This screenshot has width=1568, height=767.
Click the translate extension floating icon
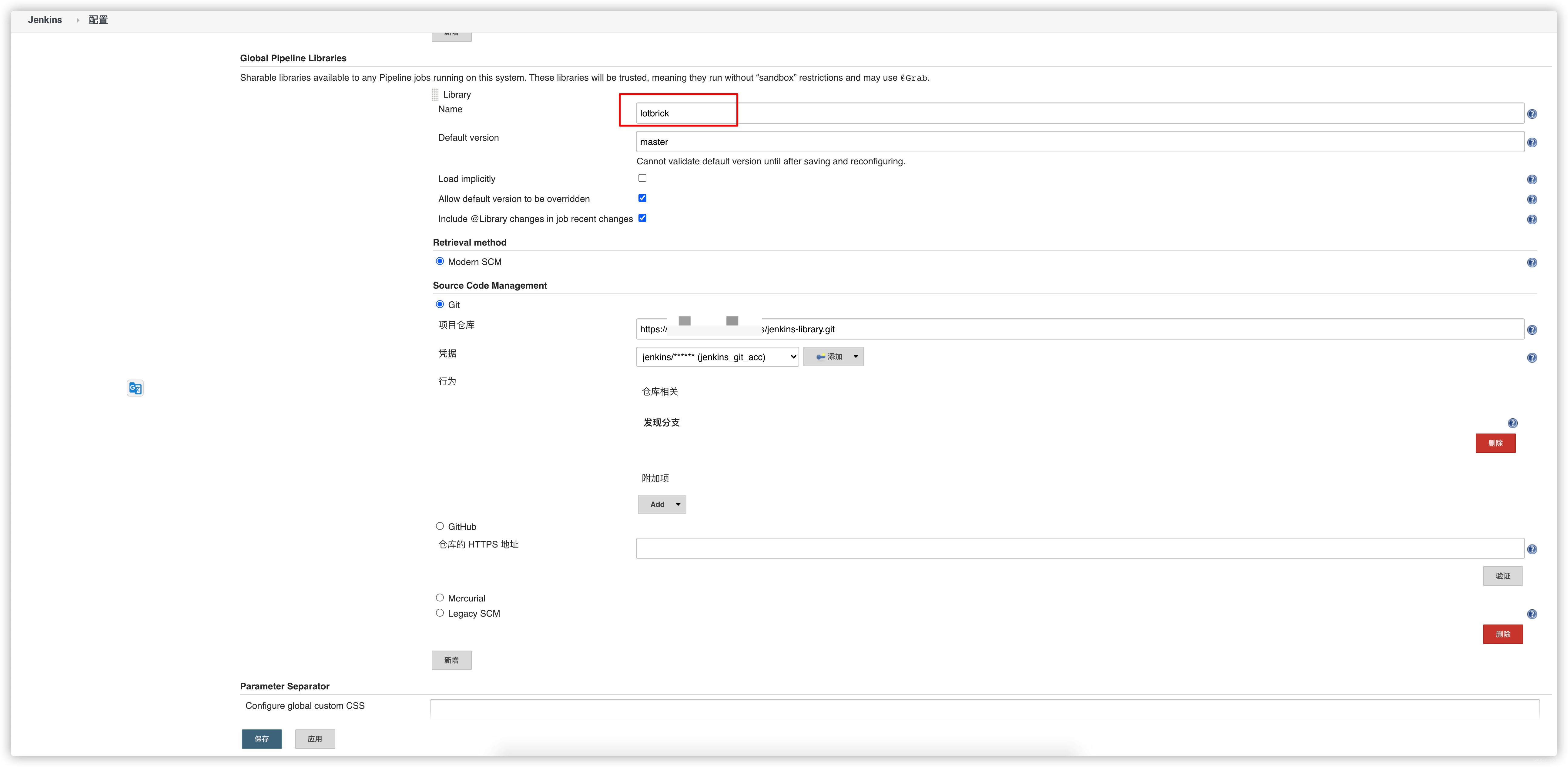135,388
